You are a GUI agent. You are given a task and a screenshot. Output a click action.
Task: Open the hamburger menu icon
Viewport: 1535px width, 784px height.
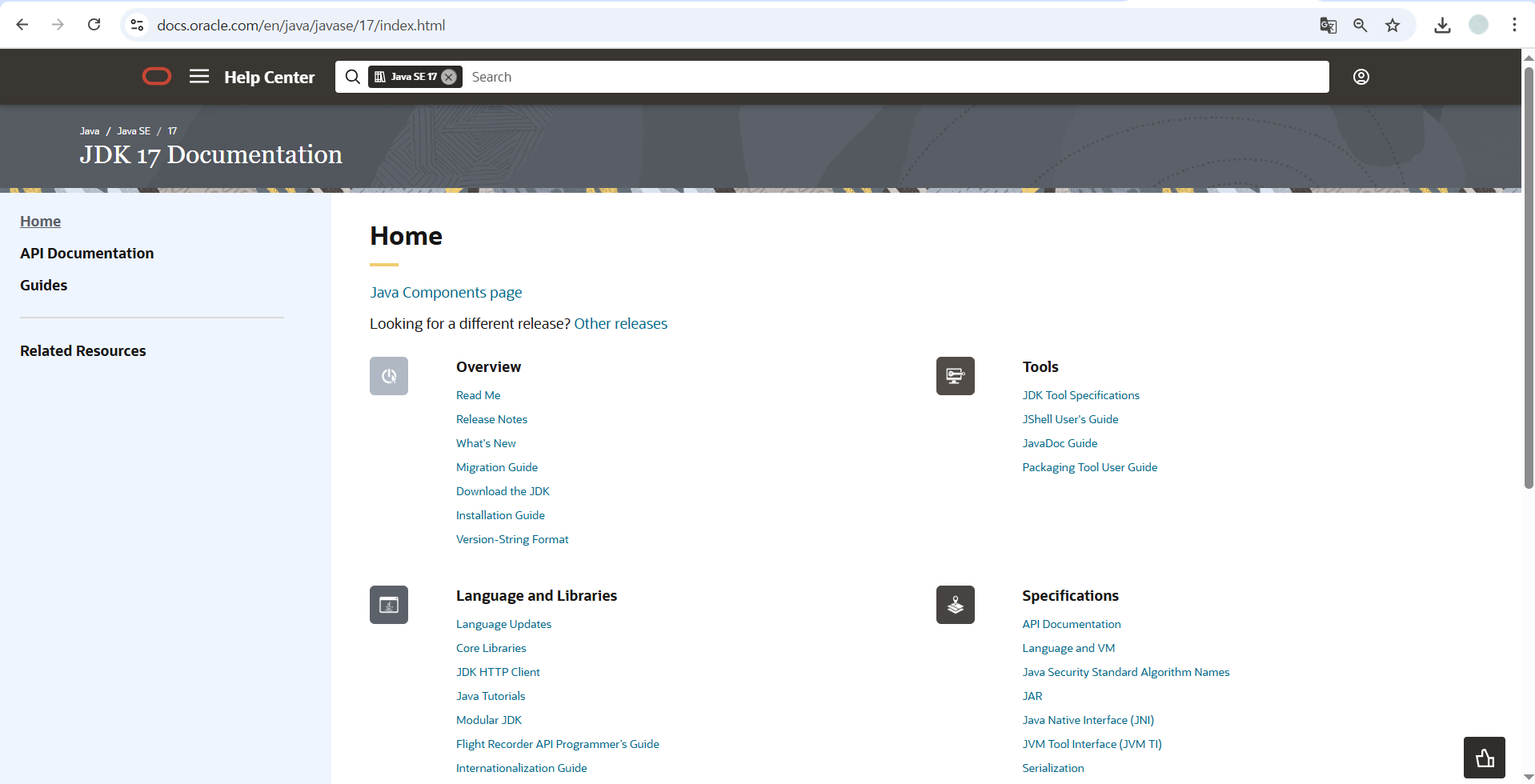coord(199,76)
